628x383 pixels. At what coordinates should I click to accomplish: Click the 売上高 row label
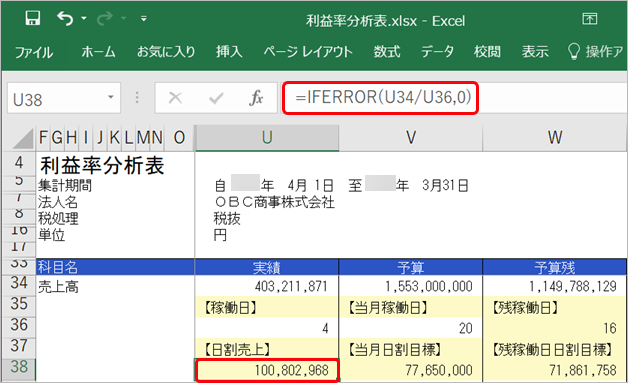point(58,286)
